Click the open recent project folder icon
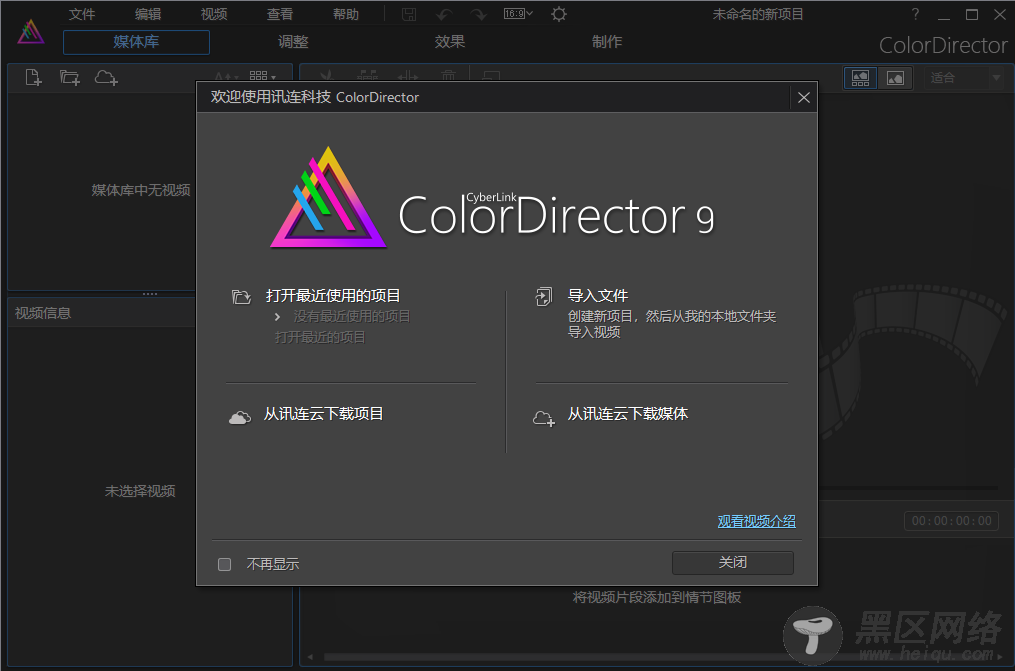Screen dimensions: 1015x671 tap(241, 297)
